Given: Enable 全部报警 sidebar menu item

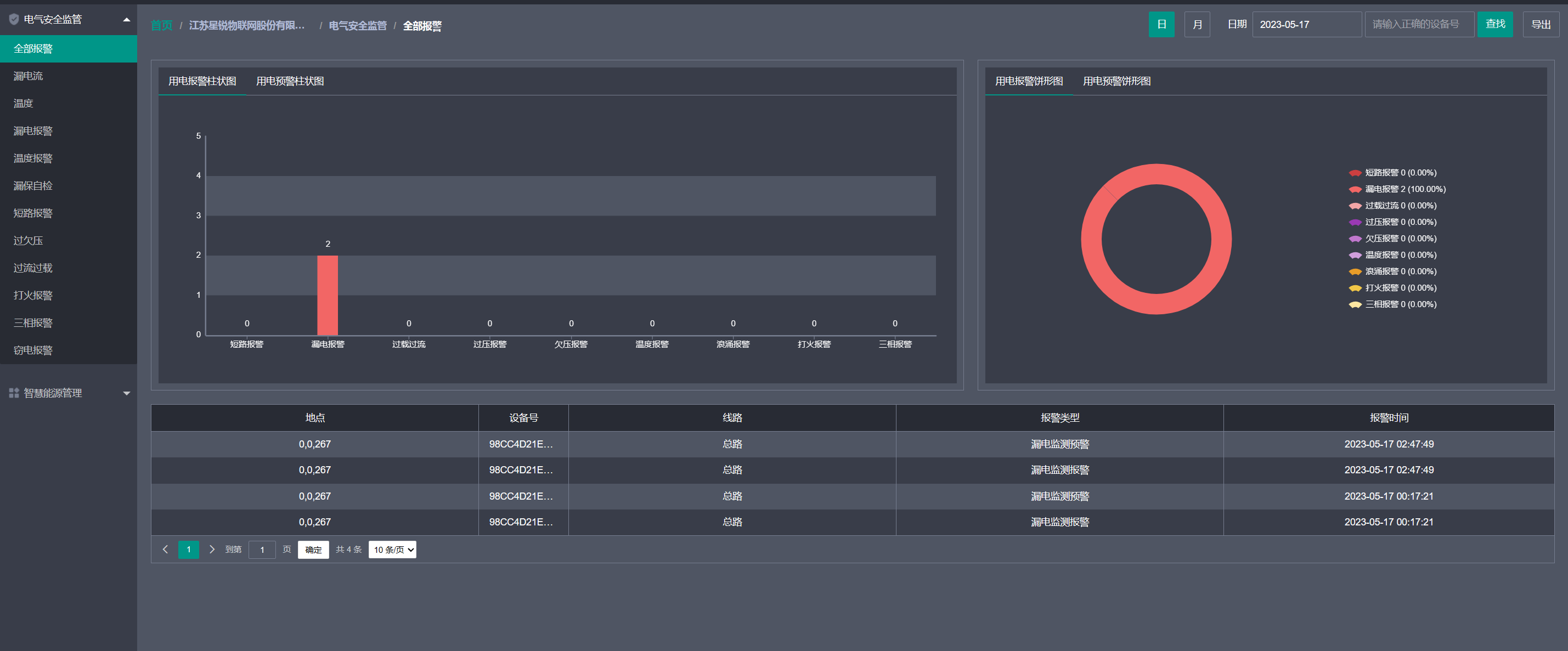Looking at the screenshot, I should 69,48.
